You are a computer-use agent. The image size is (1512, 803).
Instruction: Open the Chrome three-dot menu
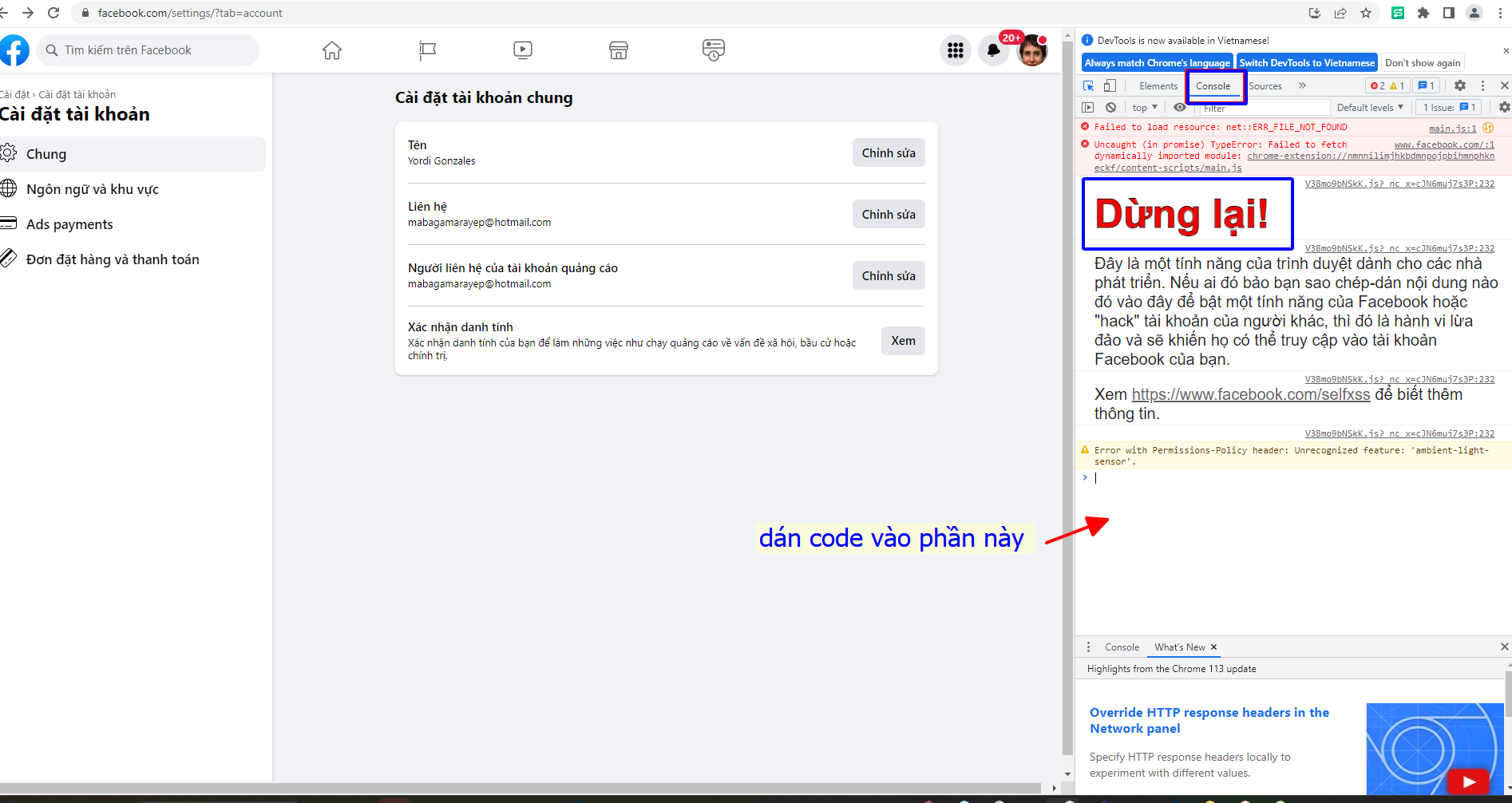1501,13
